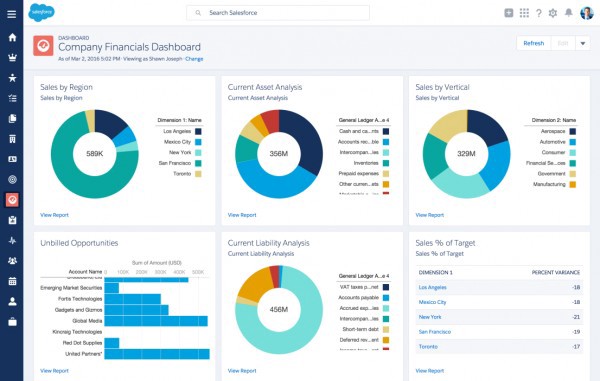This screenshot has width=600, height=381.
Task: Open the single person icon in sidebar
Action: click(x=12, y=301)
